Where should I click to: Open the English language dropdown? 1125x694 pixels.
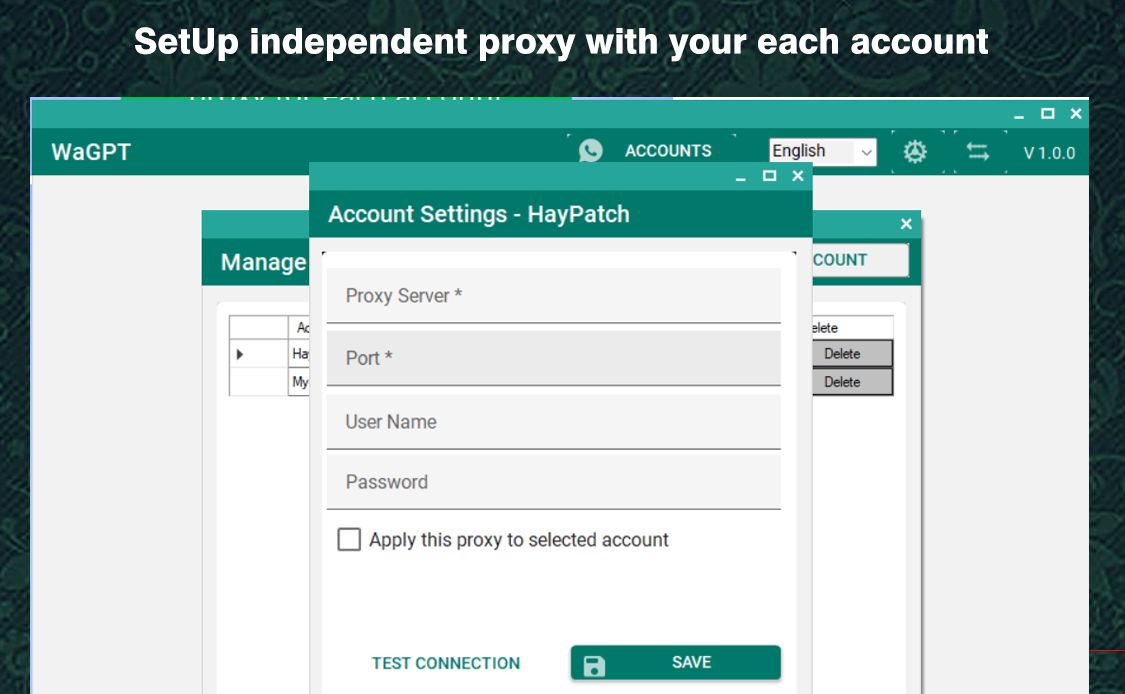coord(822,151)
